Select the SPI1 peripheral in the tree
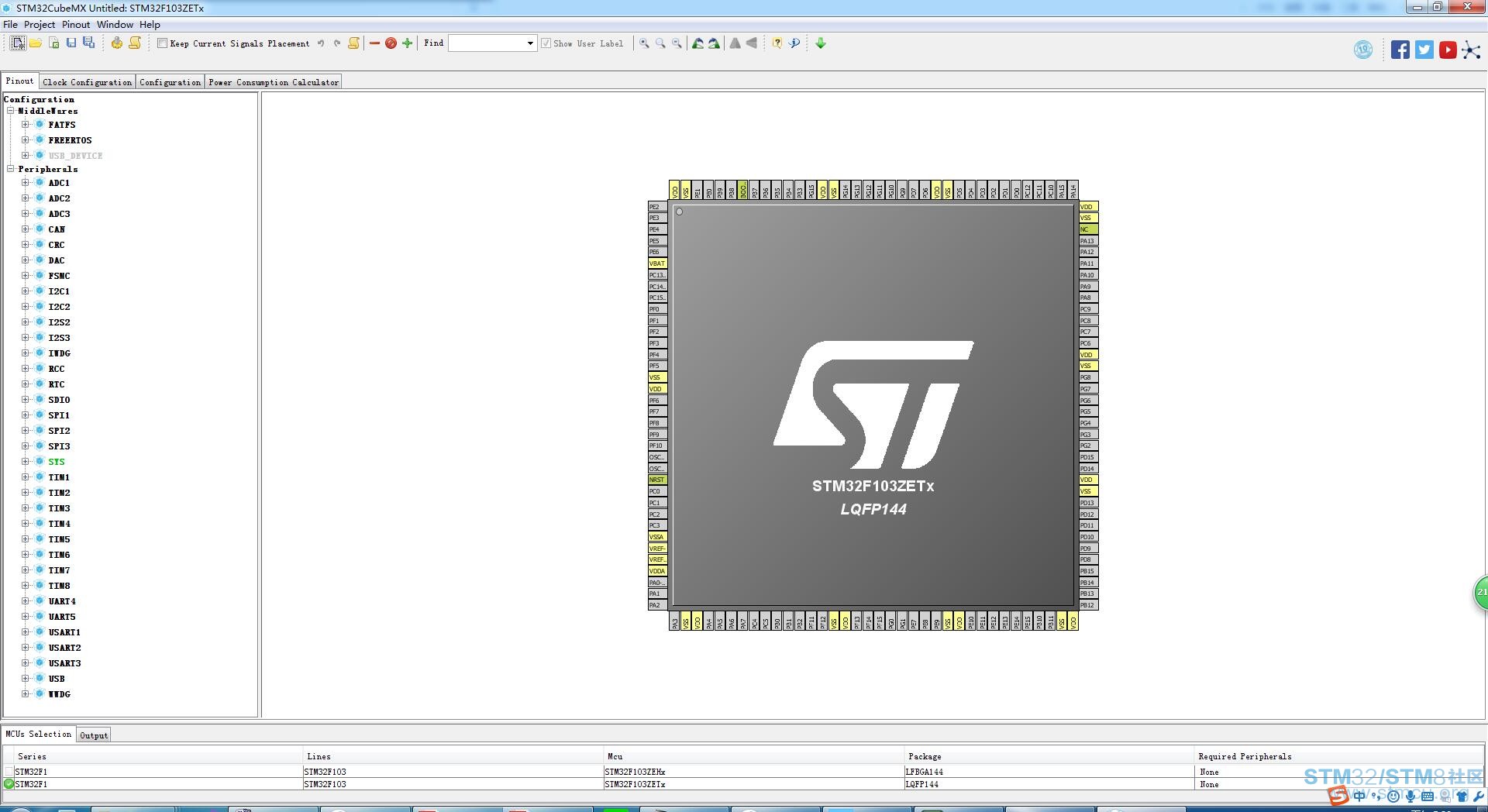The height and width of the screenshot is (812, 1488). [59, 415]
